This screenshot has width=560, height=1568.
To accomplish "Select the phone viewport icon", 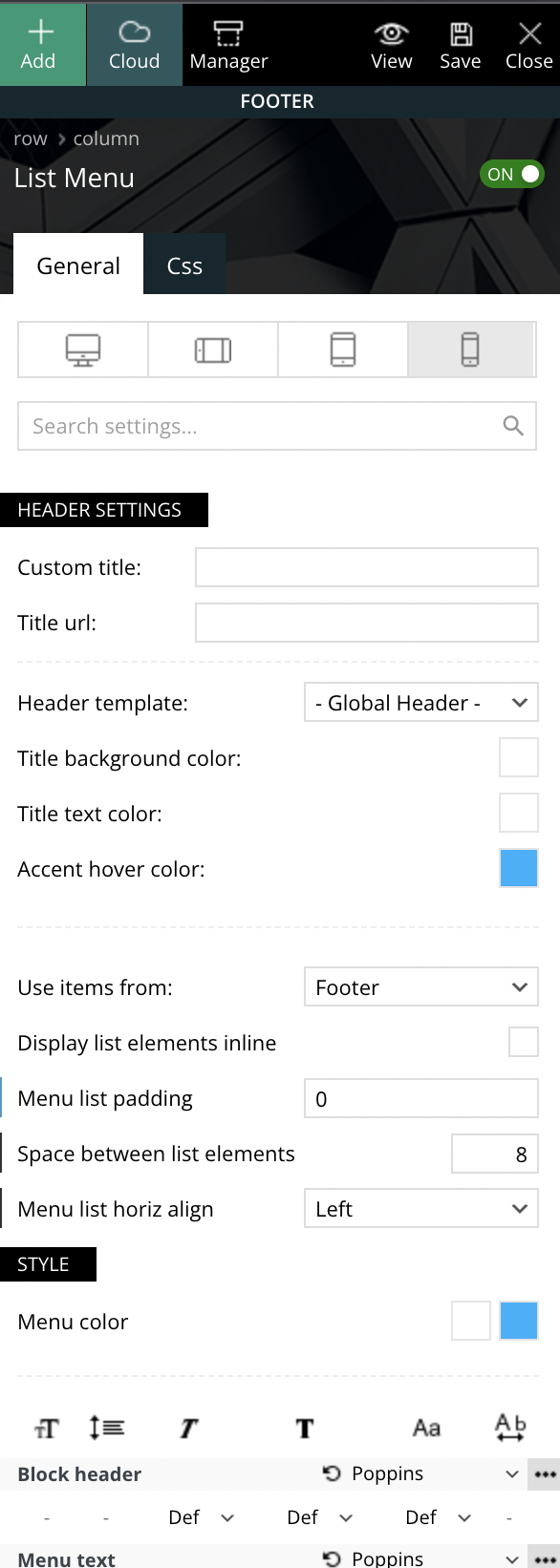I will [471, 350].
